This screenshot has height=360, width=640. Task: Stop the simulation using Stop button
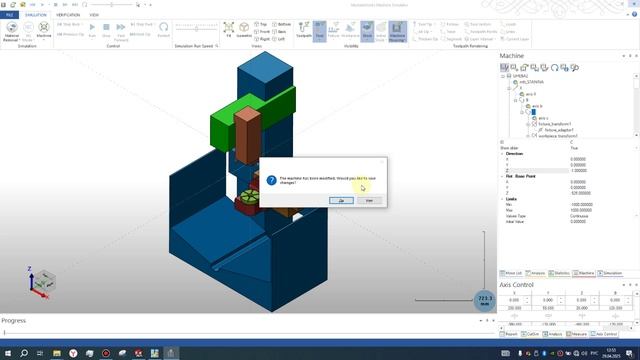(x=106, y=30)
